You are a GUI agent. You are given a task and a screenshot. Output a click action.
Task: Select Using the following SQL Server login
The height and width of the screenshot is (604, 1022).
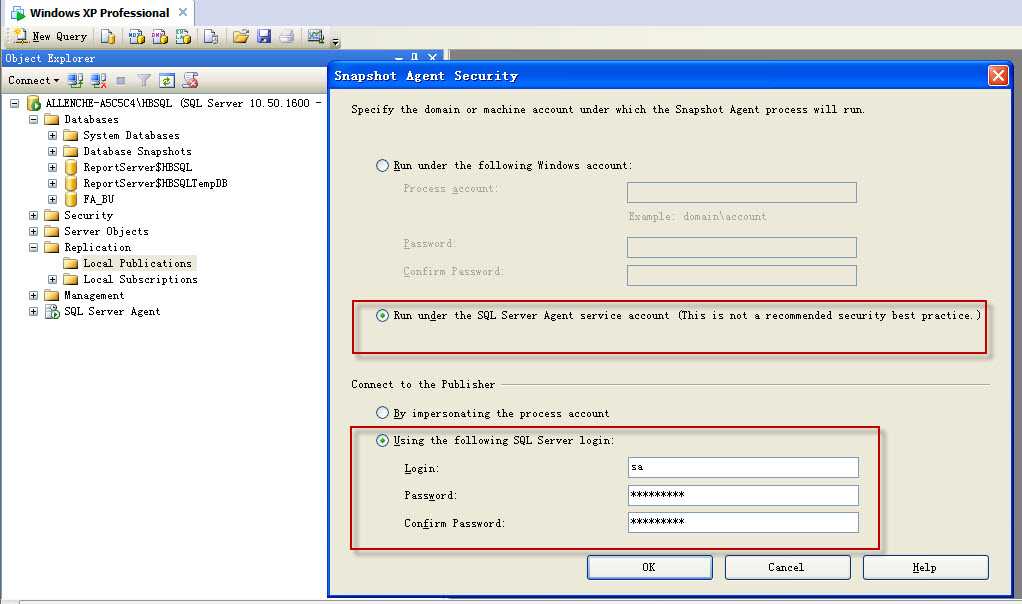pos(383,440)
